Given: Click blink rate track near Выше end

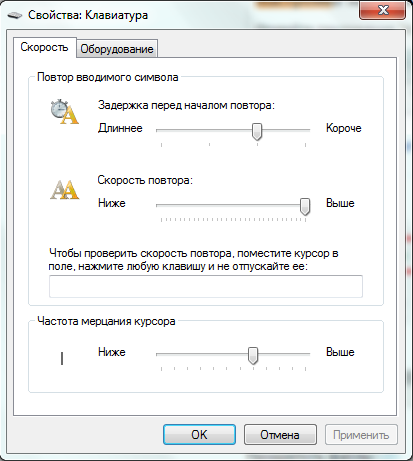Looking at the screenshot, I should click(303, 354).
